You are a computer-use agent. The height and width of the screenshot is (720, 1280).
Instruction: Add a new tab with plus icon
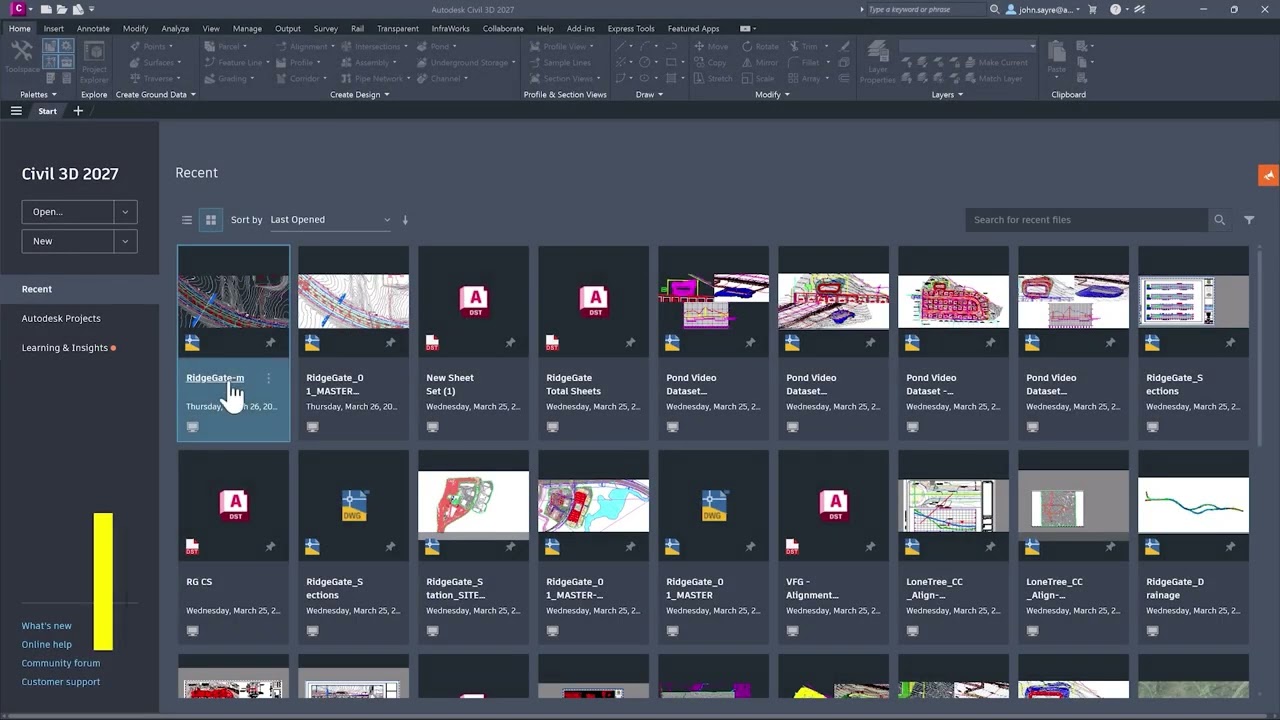click(78, 111)
